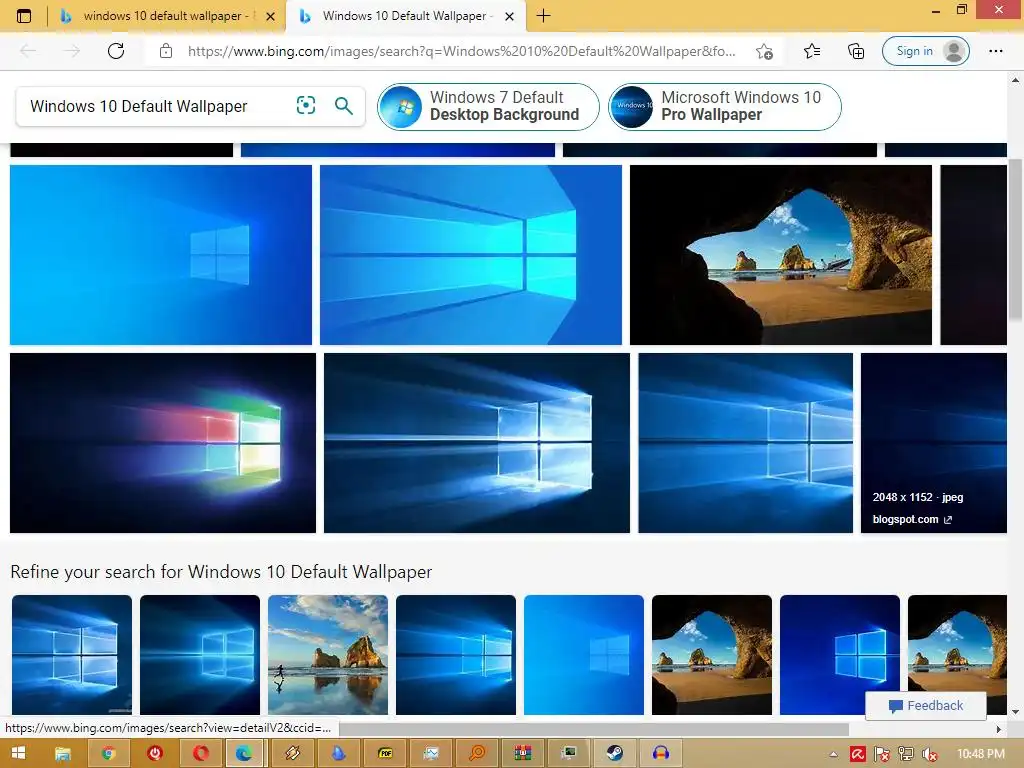
Task: Open the PDF application in taskbar
Action: [x=385, y=753]
